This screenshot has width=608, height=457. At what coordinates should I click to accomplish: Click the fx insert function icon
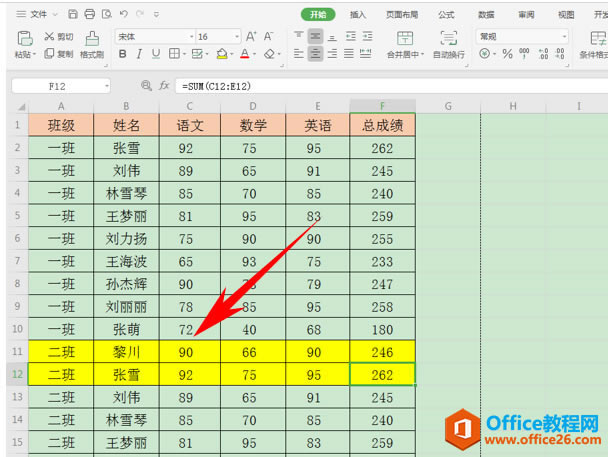164,86
